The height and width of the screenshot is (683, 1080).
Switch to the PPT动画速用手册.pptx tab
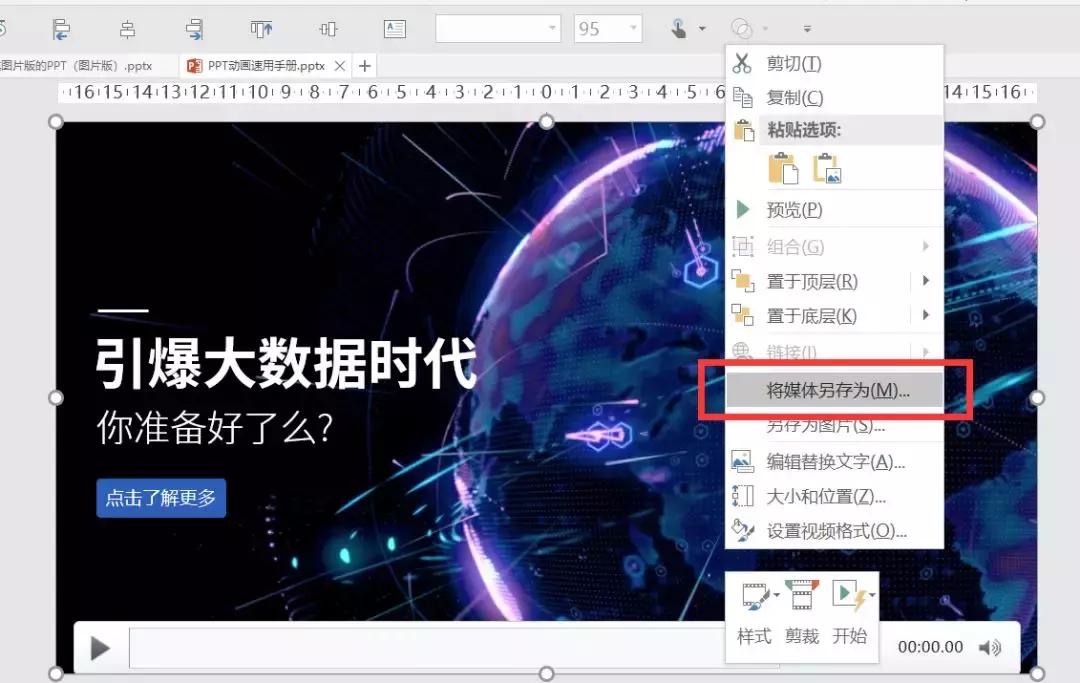[265, 64]
